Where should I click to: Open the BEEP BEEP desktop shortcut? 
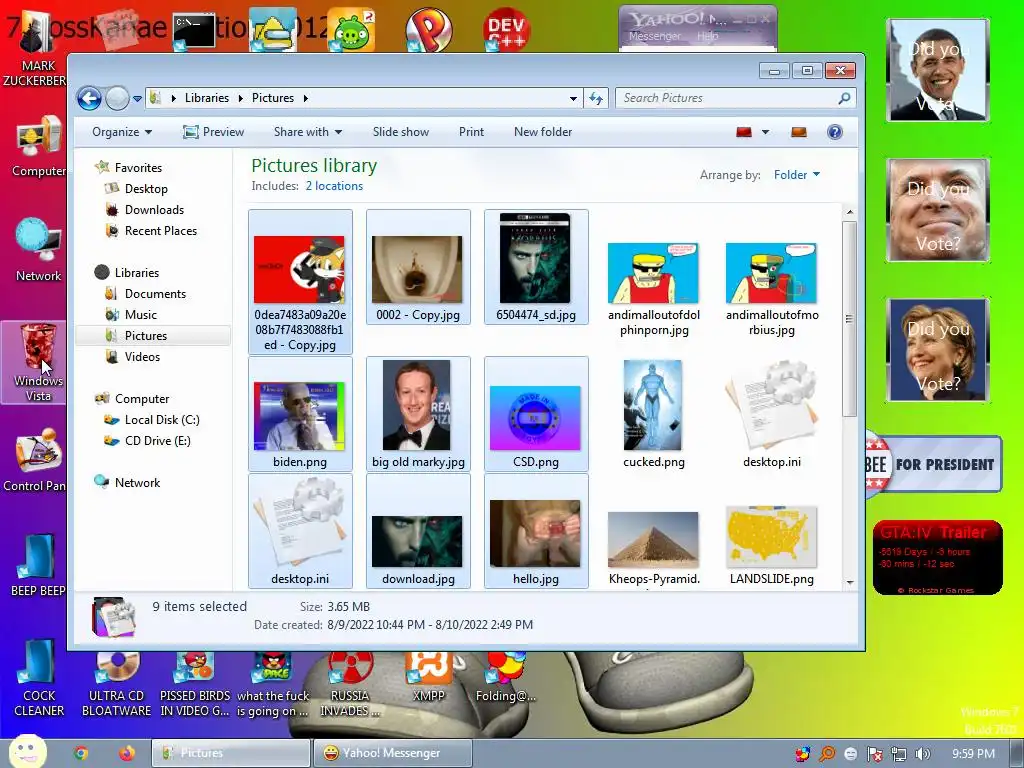click(38, 566)
